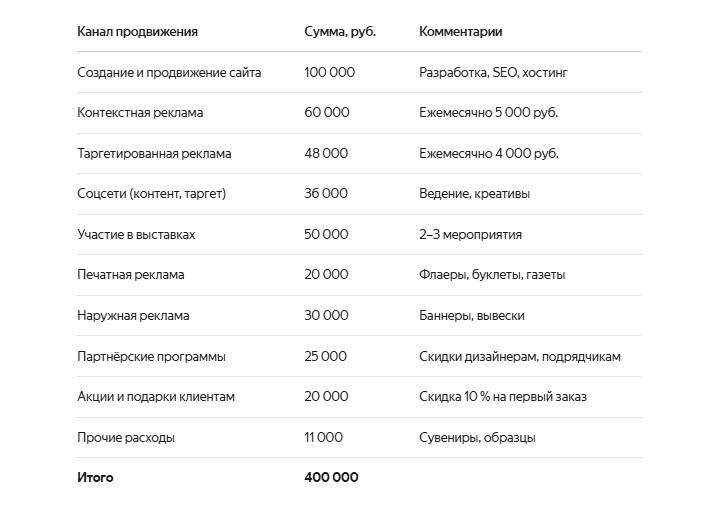This screenshot has height=507, width=720.
Task: Click the 'Канал продвижения' column header
Action: [x=137, y=32]
